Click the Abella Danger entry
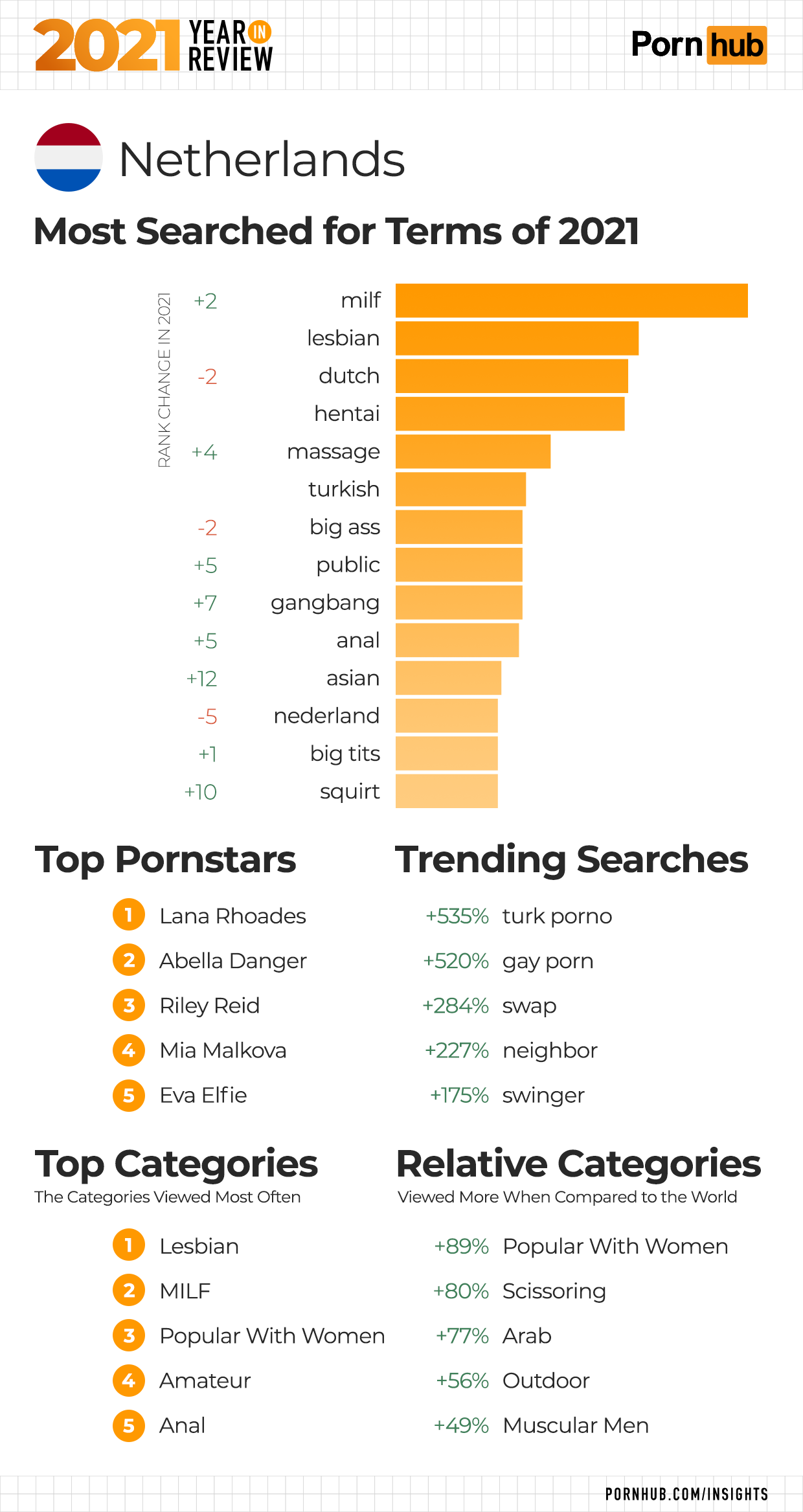The image size is (803, 1512). click(232, 961)
